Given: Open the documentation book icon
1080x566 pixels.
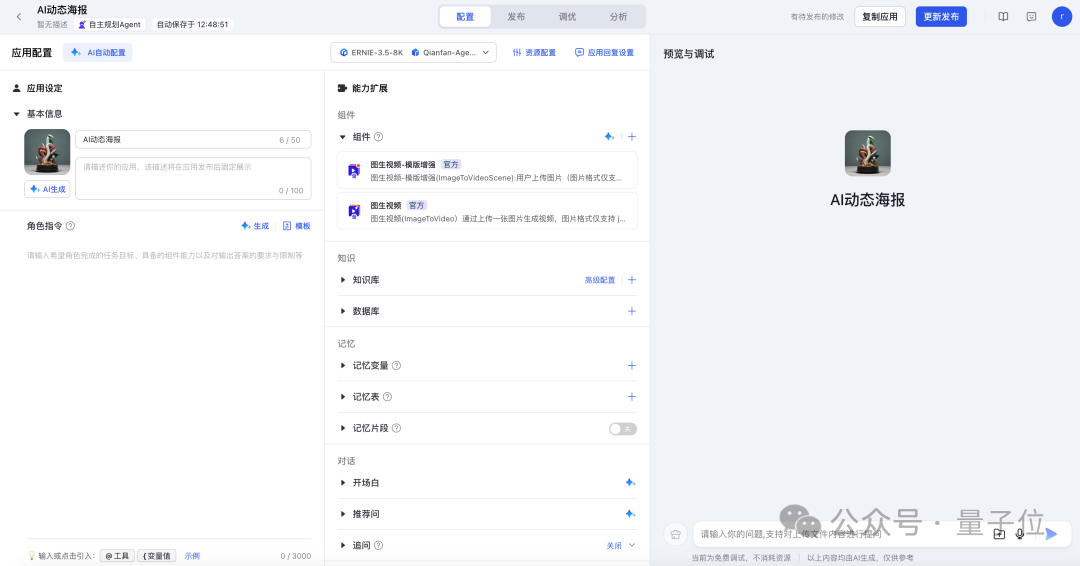Looking at the screenshot, I should 1003,17.
